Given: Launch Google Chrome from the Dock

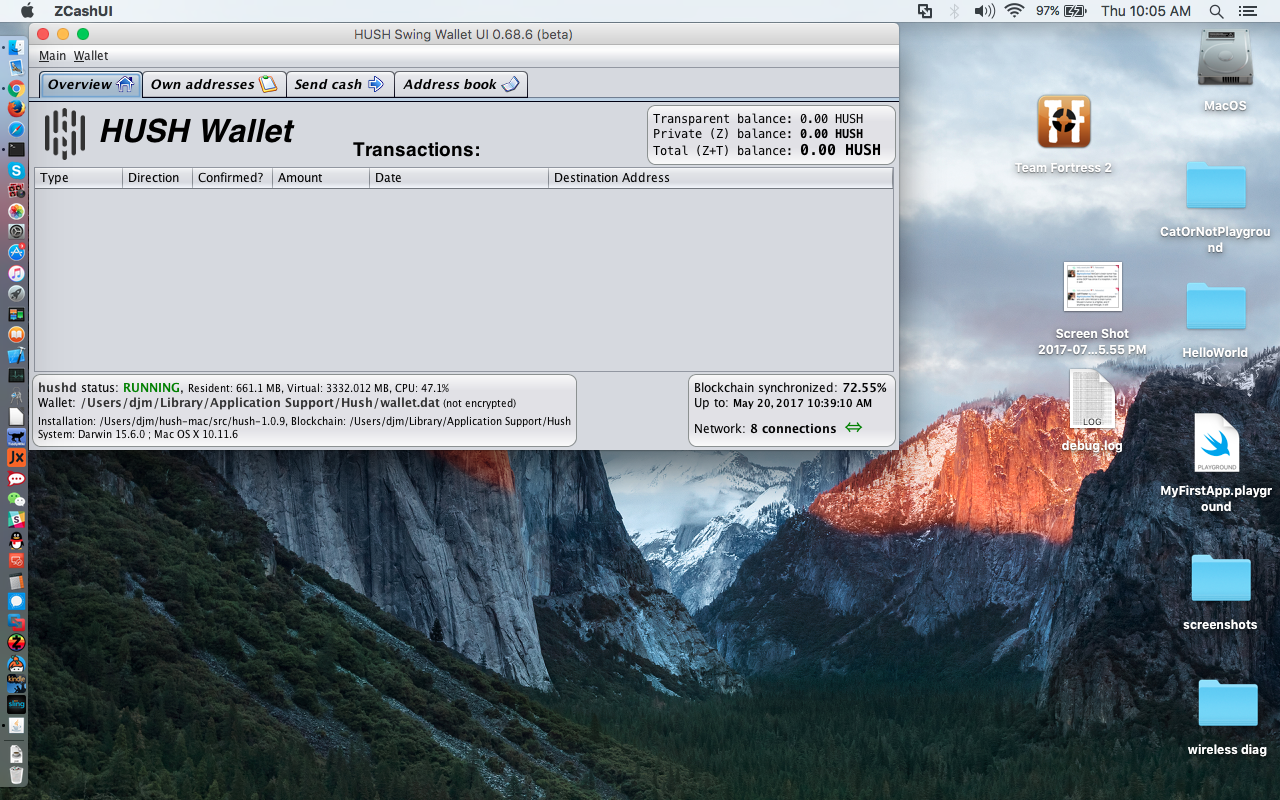Looking at the screenshot, I should point(16,89).
